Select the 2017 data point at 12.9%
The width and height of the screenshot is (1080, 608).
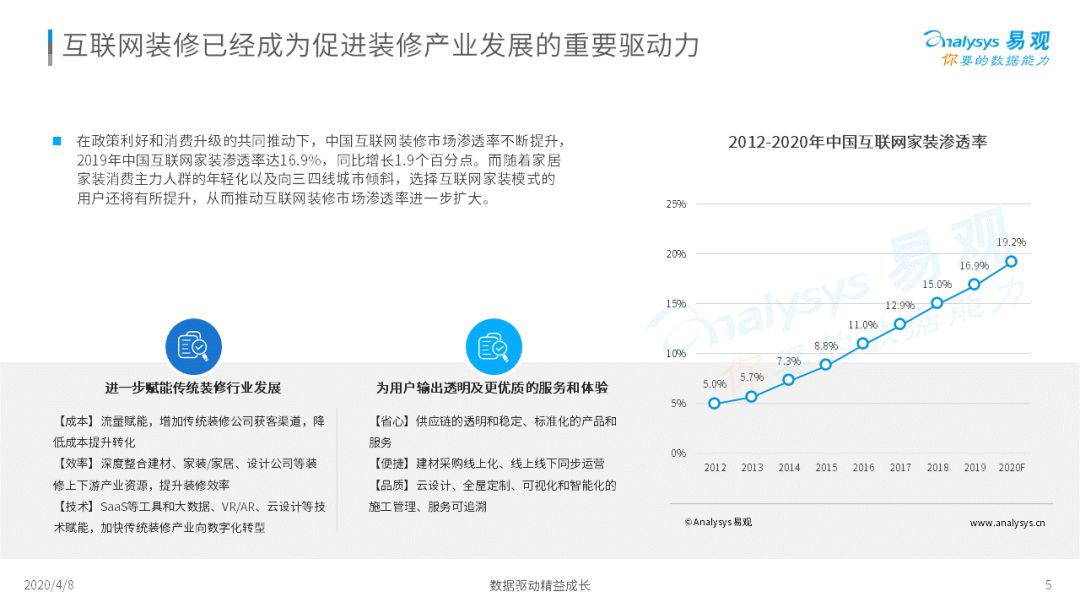pos(900,324)
